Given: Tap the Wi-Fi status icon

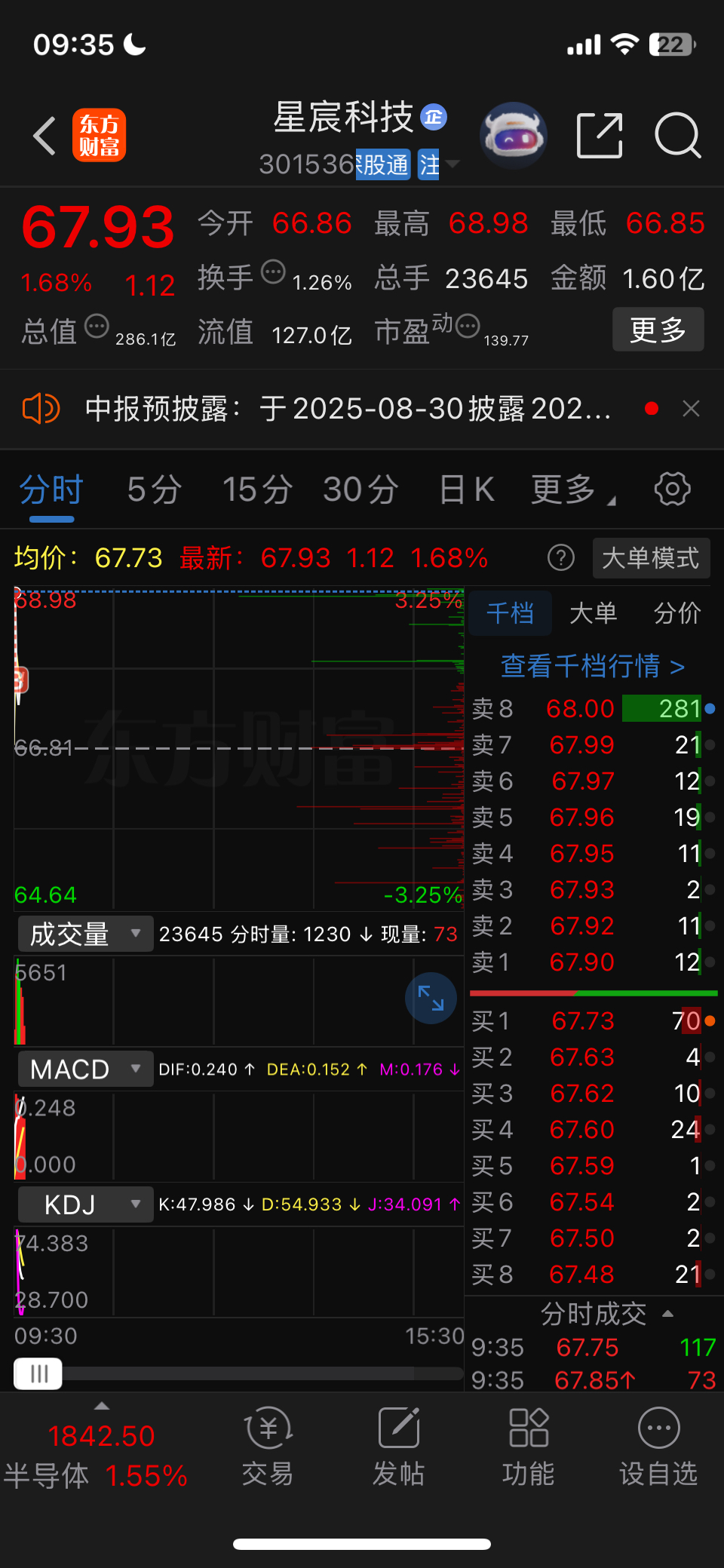Looking at the screenshot, I should click(624, 44).
